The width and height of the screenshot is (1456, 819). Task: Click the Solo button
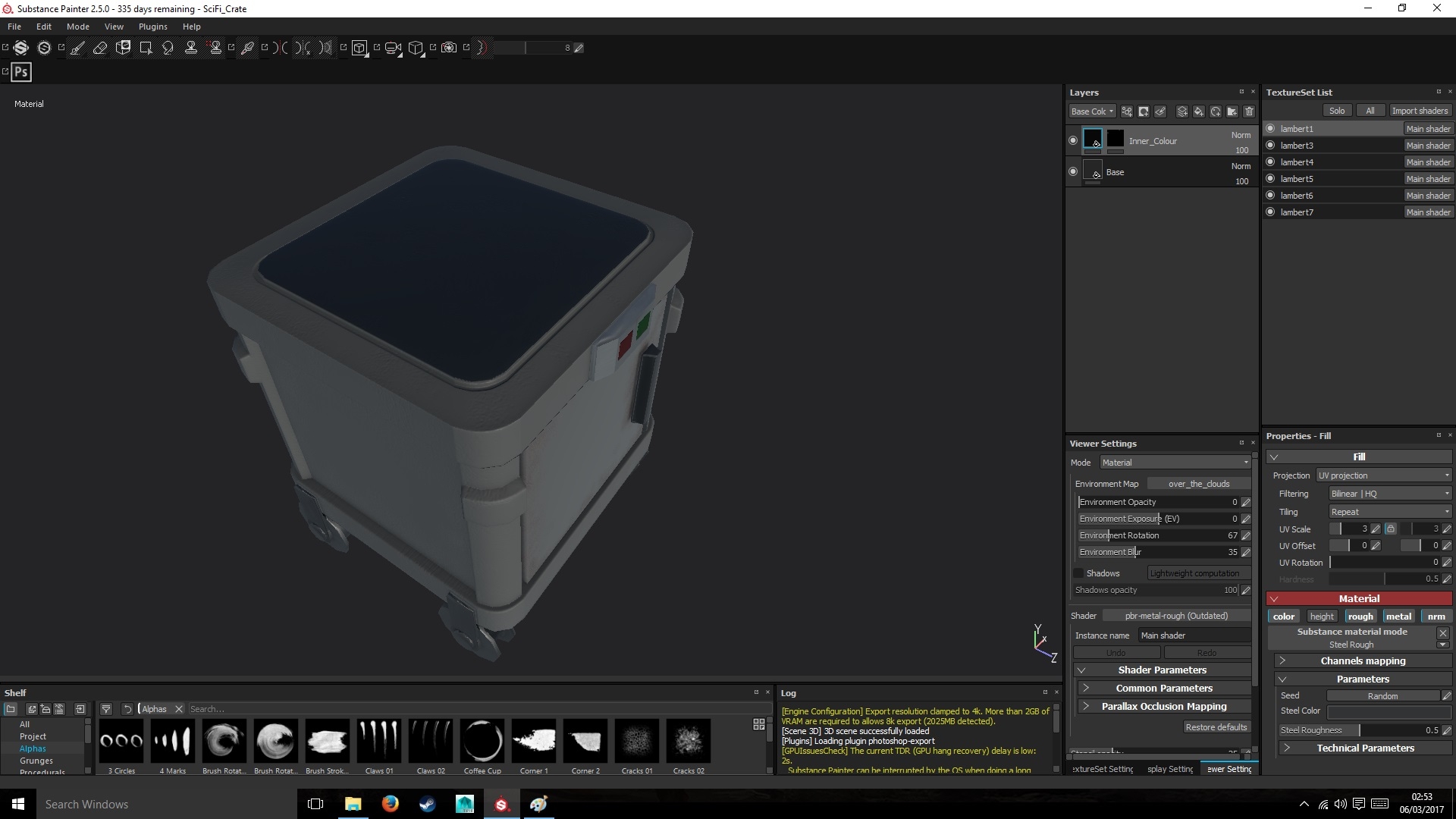coord(1337,111)
